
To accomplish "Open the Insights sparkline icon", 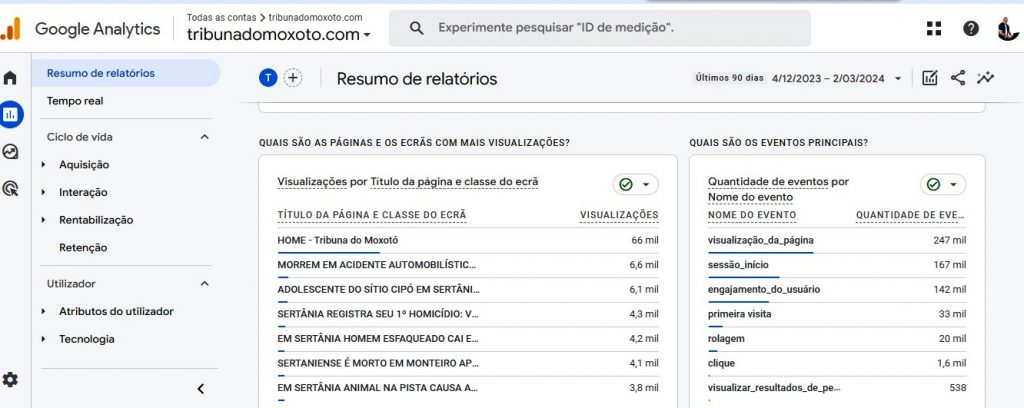I will point(986,78).
